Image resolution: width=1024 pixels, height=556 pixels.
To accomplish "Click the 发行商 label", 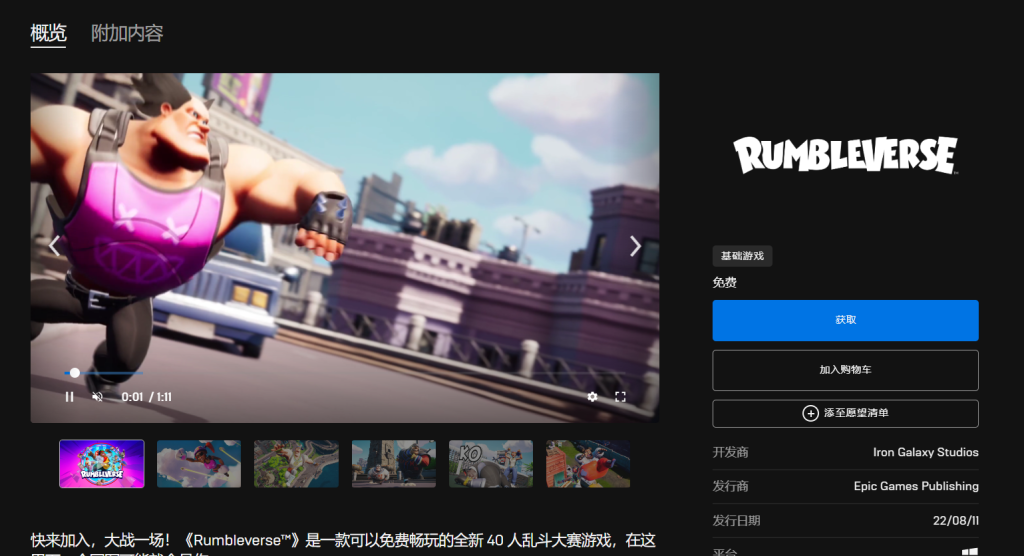I will 730,486.
